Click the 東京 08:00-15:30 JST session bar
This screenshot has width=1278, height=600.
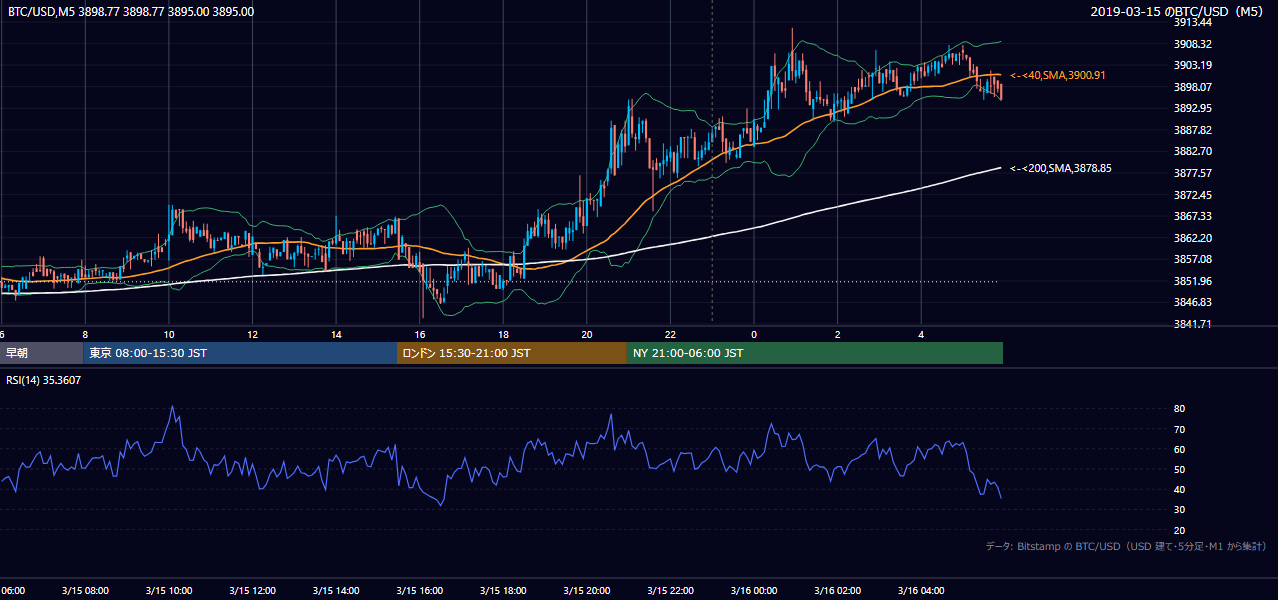pyautogui.click(x=240, y=353)
